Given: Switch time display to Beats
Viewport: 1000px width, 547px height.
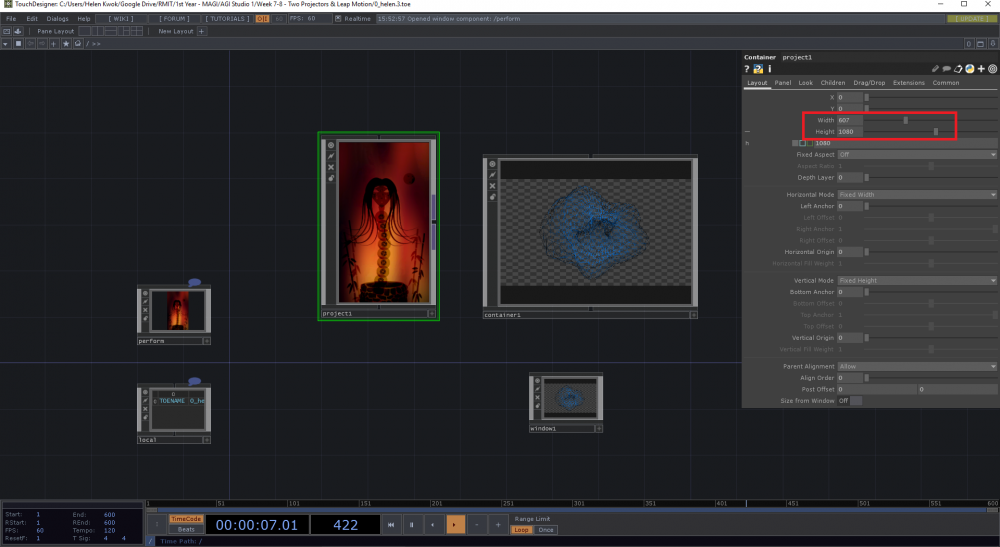Looking at the screenshot, I should (186, 529).
